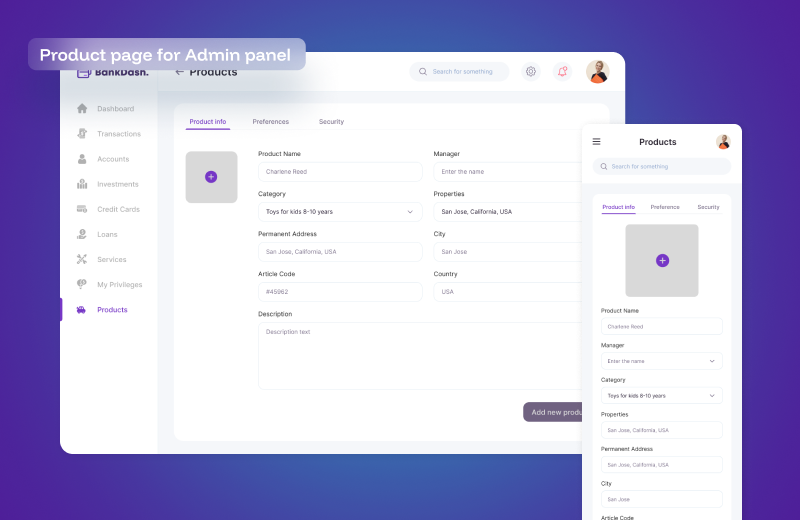The image size is (800, 520).
Task: Open notifications bell icon
Action: (x=563, y=72)
